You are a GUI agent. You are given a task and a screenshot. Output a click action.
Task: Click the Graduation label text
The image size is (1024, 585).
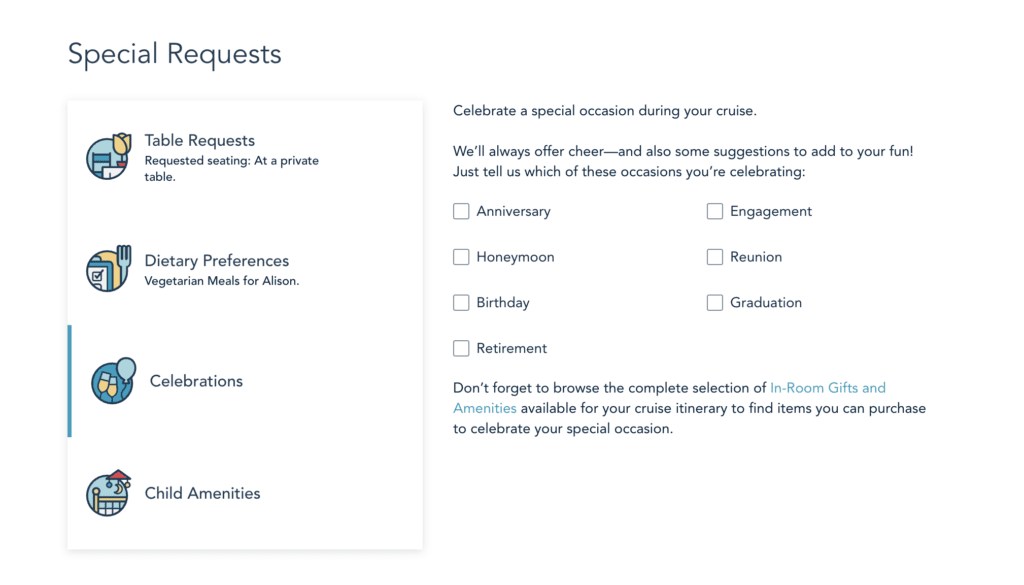[766, 302]
